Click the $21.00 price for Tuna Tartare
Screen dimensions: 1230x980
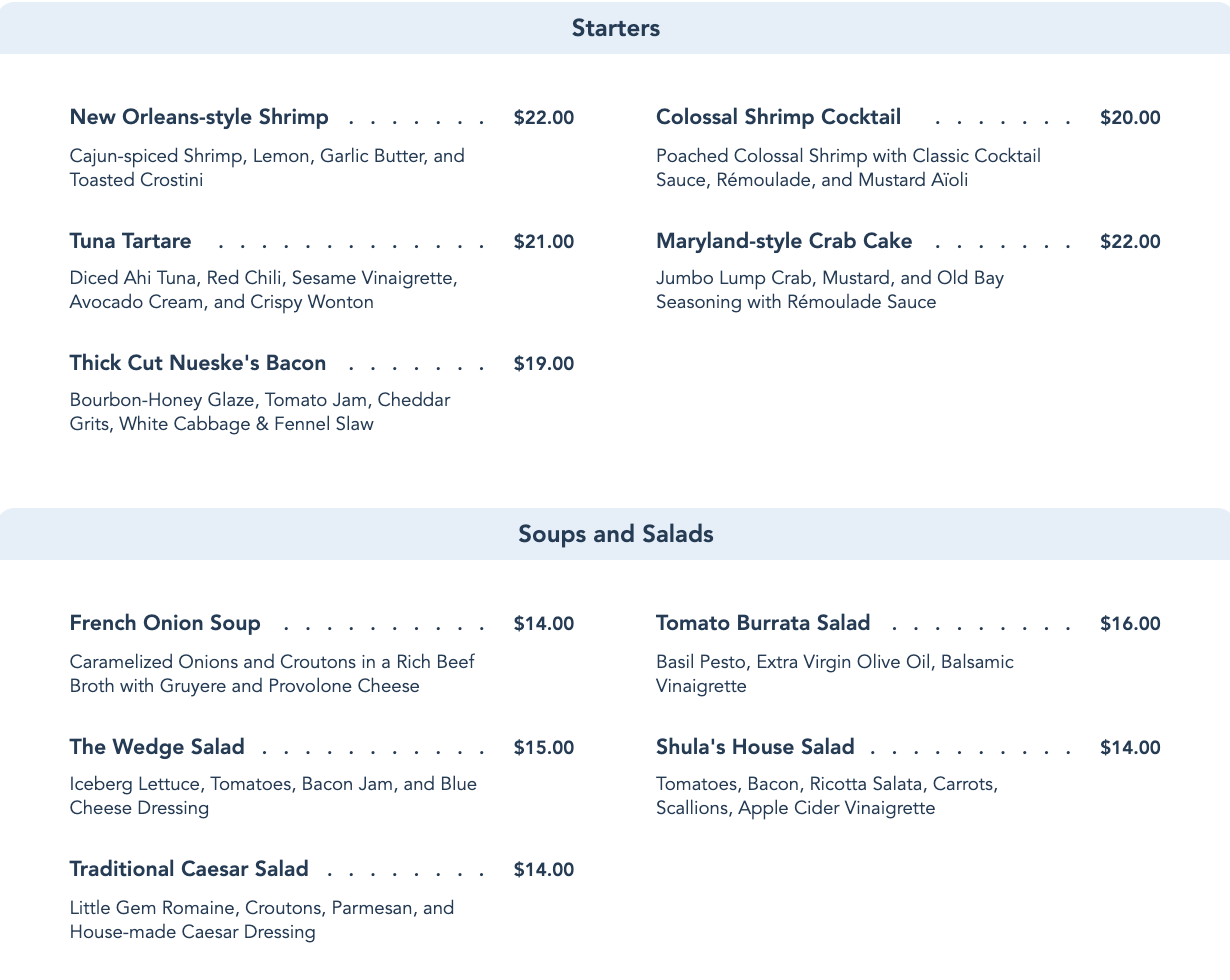(x=544, y=242)
